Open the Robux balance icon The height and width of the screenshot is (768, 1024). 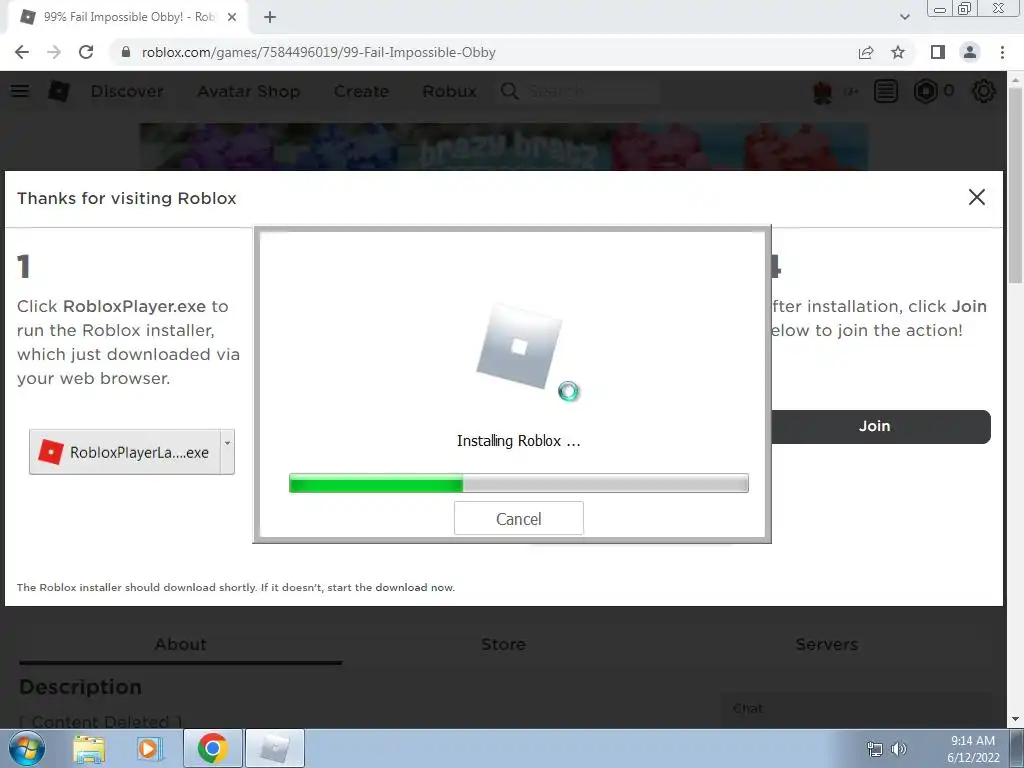click(x=925, y=91)
